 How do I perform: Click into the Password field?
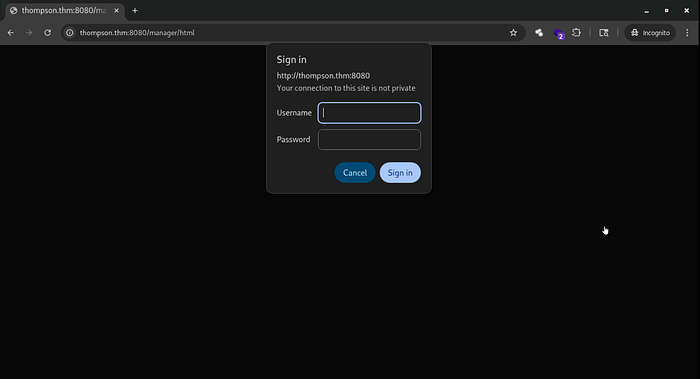click(x=369, y=139)
